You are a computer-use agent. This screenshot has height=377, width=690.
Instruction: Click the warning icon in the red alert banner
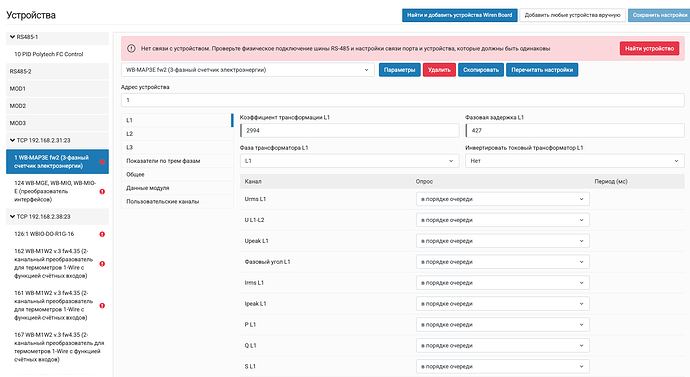131,48
